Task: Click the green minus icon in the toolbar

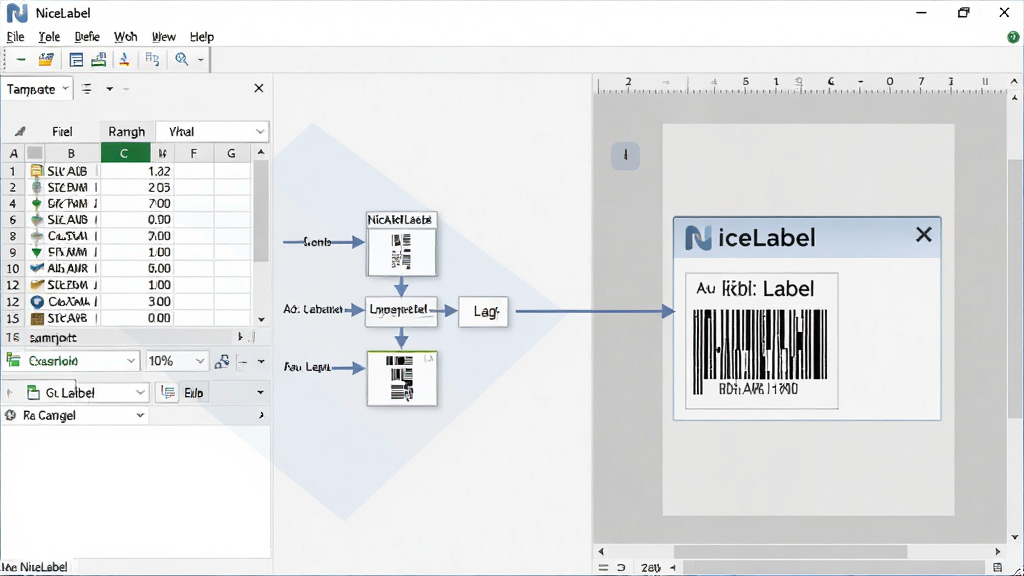Action: coord(21,60)
